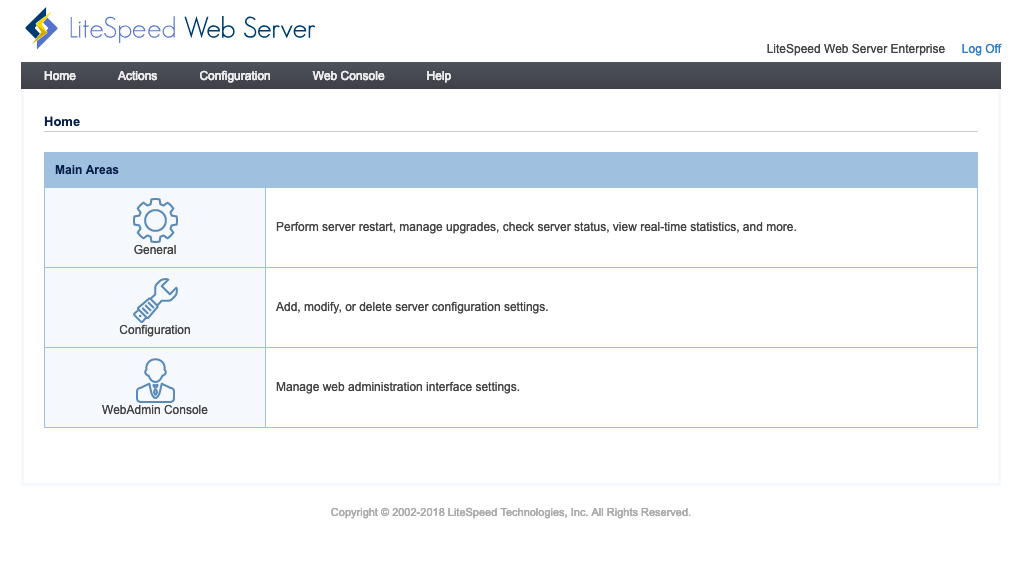Go to Home in the navigation bar
This screenshot has width=1020, height=568.
[x=60, y=76]
